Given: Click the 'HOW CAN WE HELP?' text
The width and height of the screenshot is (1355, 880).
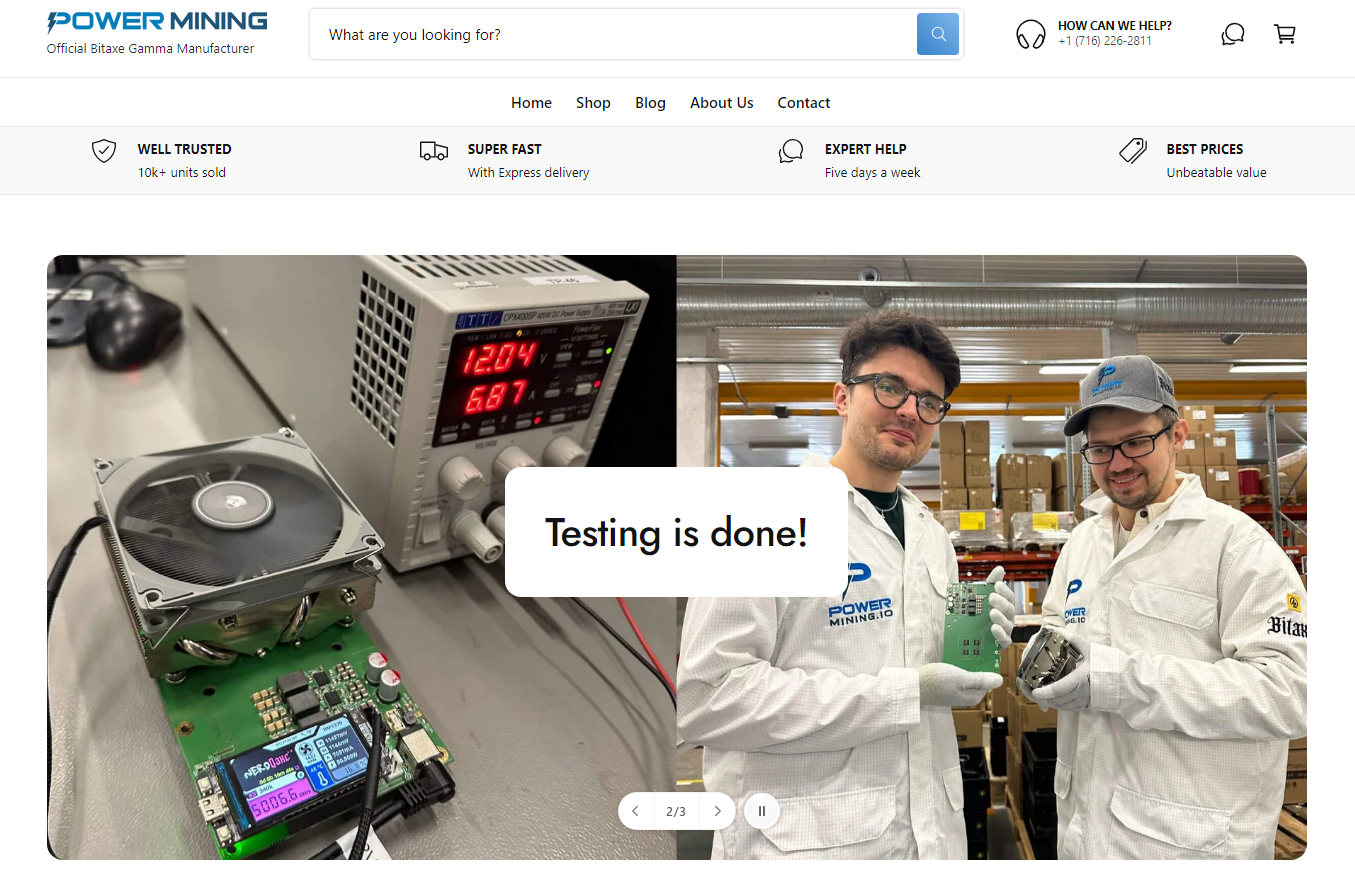Looking at the screenshot, I should 1115,26.
